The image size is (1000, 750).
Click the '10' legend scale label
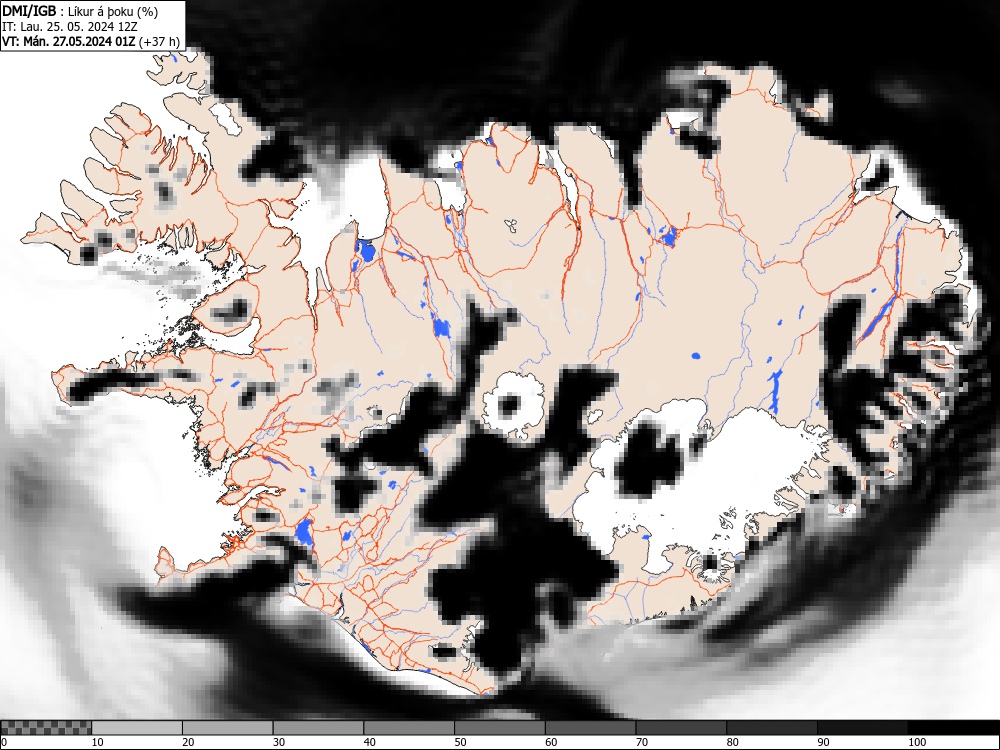tap(98, 742)
